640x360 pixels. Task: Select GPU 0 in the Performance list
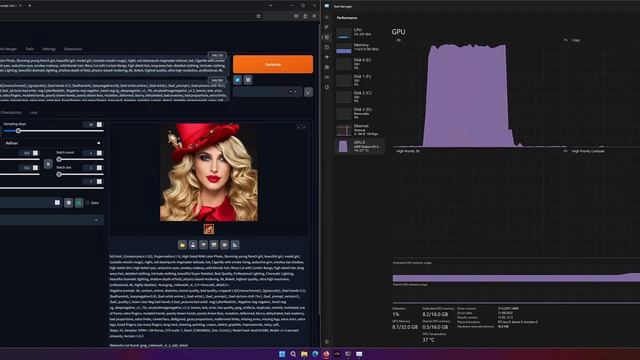coord(360,146)
